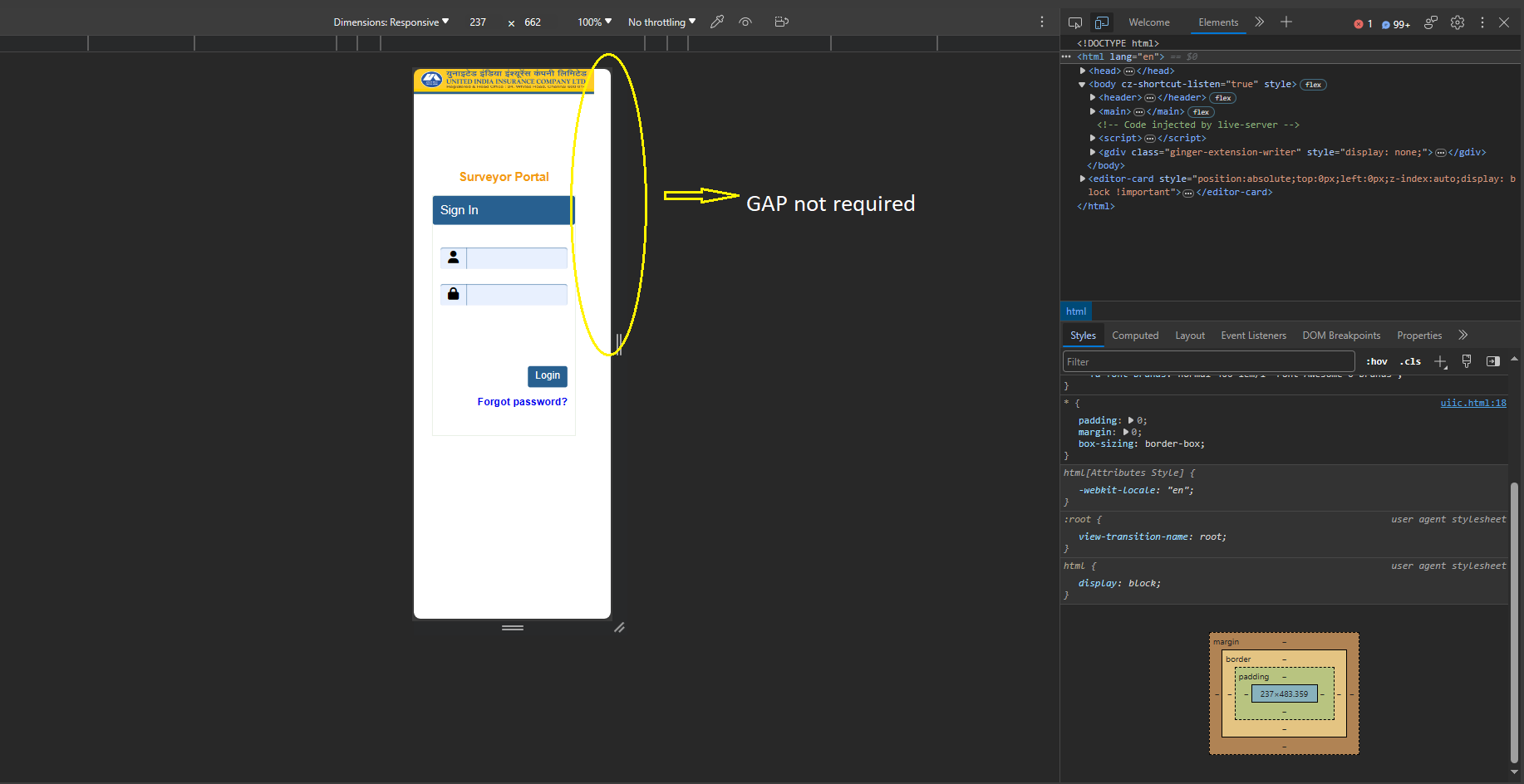Open the customize and control DevTools menu
Viewport: 1524px width, 784px height.
click(x=1482, y=22)
